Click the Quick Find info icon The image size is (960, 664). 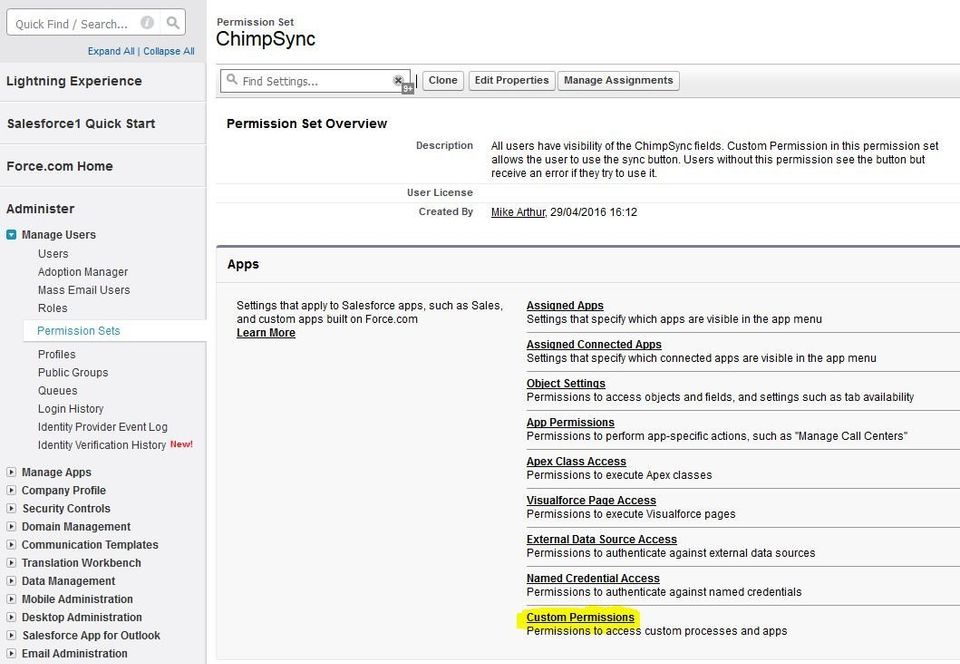147,23
